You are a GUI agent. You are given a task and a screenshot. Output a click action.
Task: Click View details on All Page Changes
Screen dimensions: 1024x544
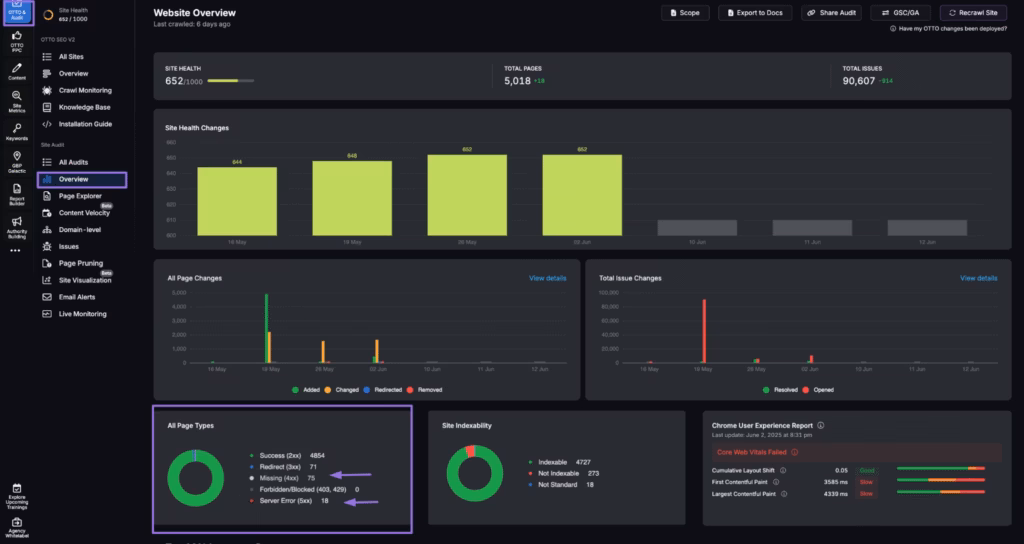tap(547, 278)
